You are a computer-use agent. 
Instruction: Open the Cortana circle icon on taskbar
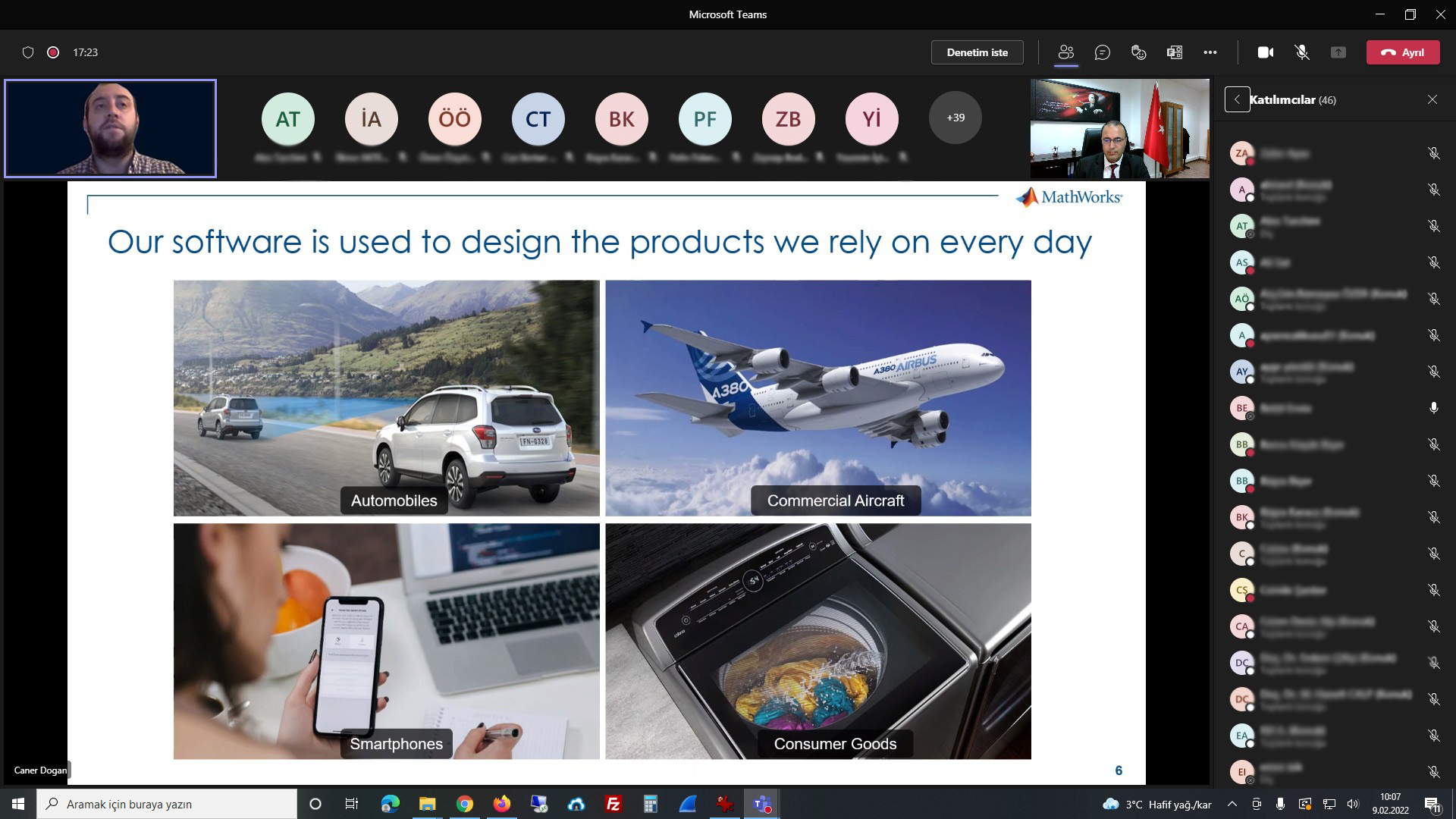pyautogui.click(x=315, y=804)
